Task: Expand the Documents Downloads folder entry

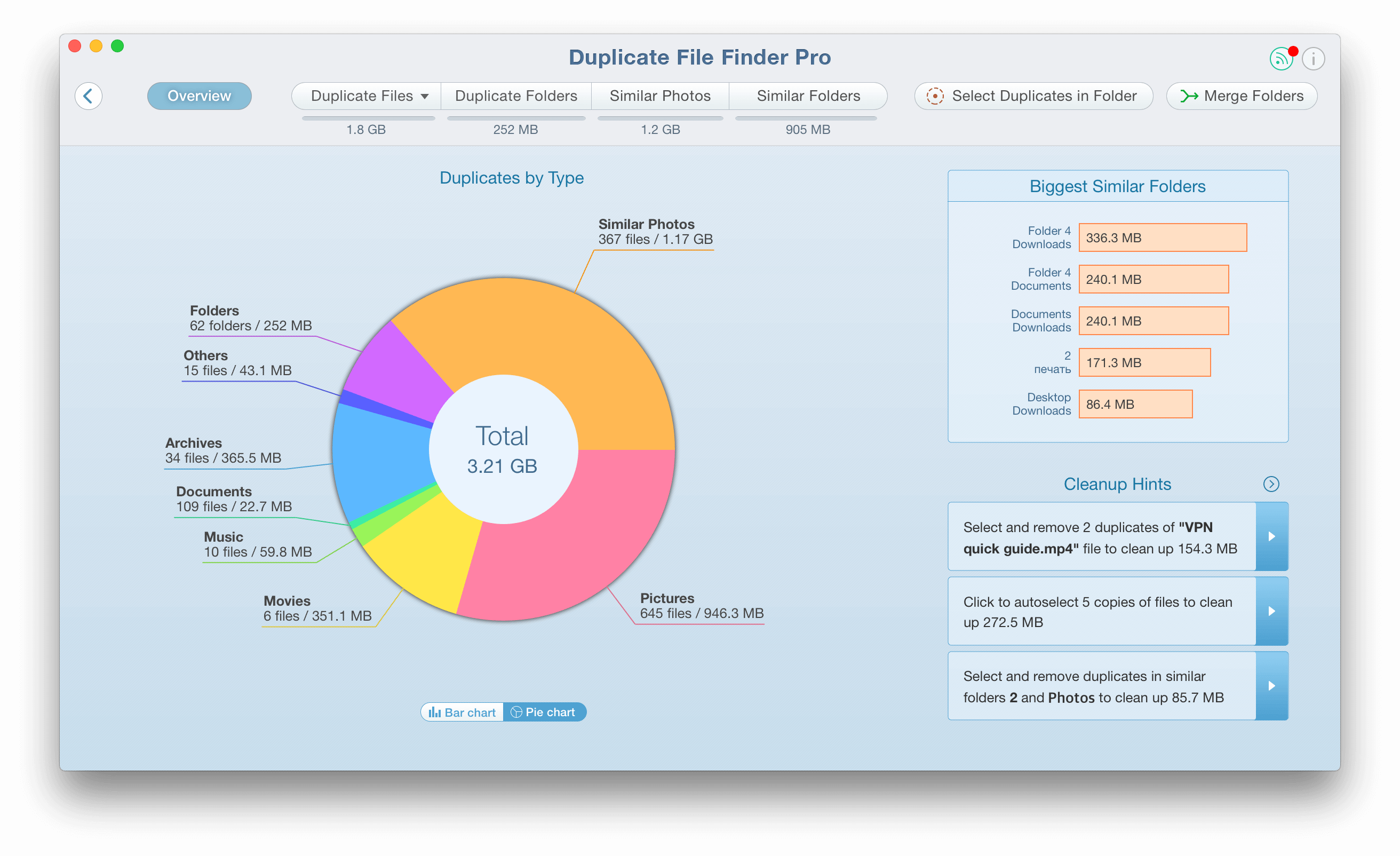Action: 1153,321
